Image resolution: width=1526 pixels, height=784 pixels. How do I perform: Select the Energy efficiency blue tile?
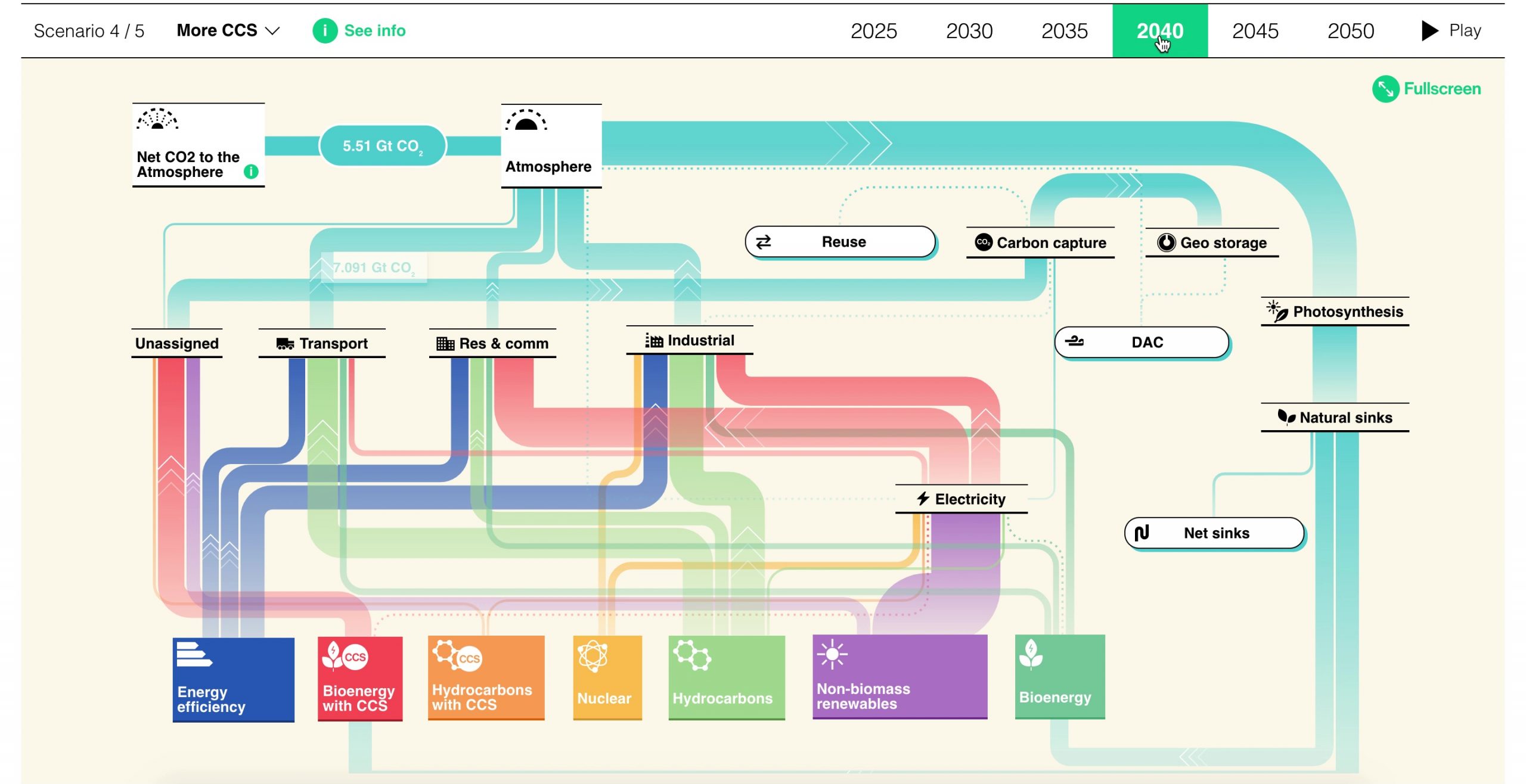tap(233, 679)
